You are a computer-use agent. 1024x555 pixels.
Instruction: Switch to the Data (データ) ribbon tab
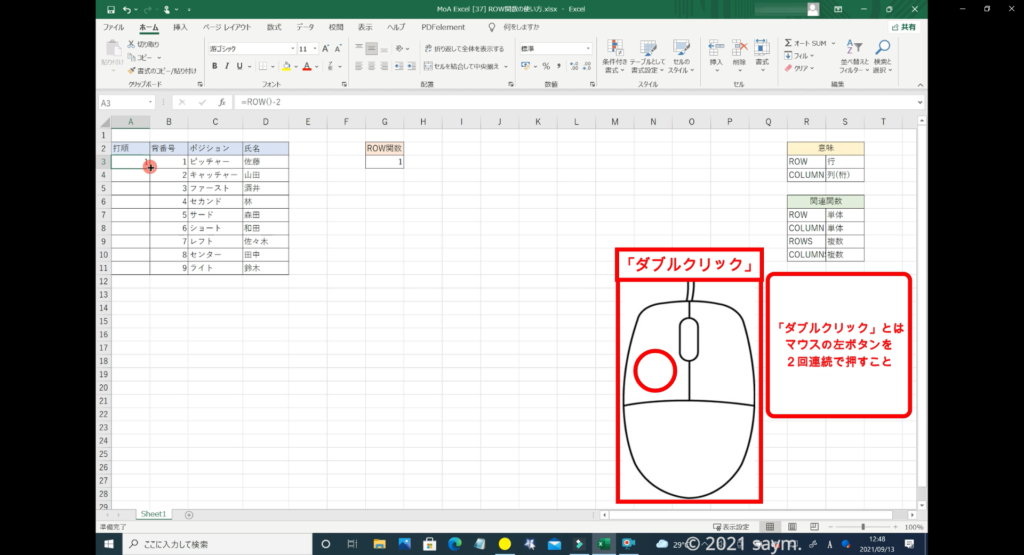(x=305, y=27)
